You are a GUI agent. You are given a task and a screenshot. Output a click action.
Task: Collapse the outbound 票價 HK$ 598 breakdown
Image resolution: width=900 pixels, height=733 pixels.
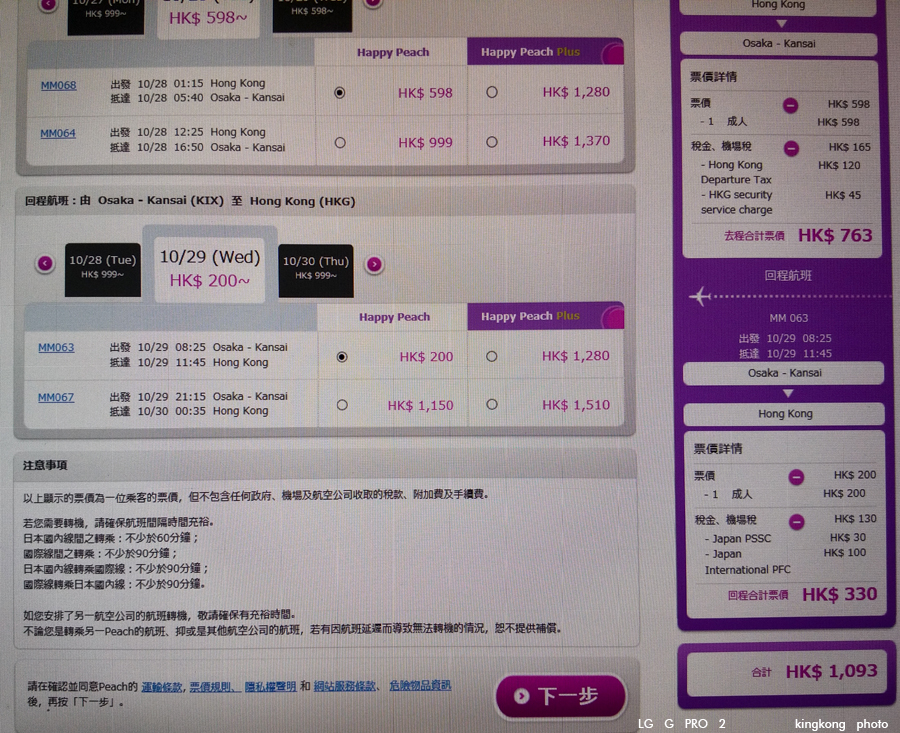click(x=790, y=105)
